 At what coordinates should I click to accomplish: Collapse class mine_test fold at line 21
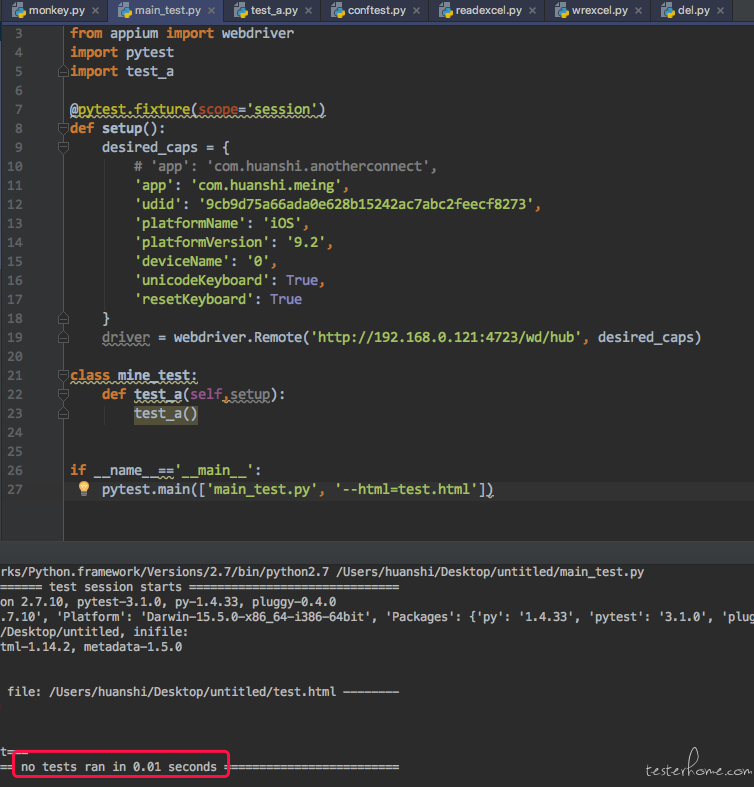tap(63, 375)
